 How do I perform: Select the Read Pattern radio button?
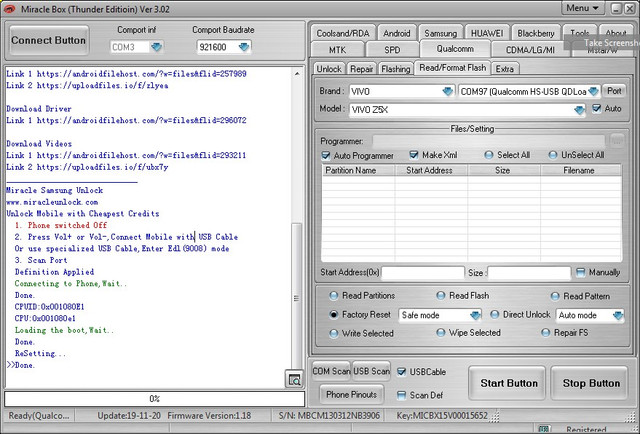click(555, 296)
